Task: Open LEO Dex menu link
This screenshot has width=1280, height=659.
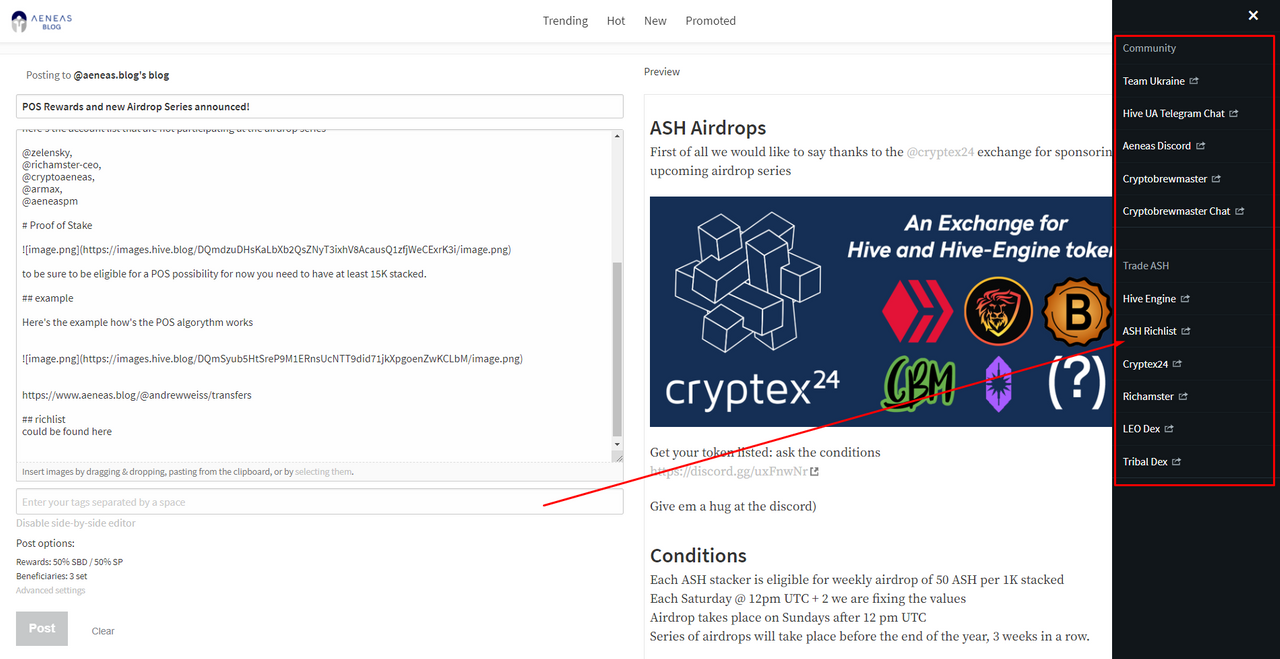Action: coord(1141,429)
